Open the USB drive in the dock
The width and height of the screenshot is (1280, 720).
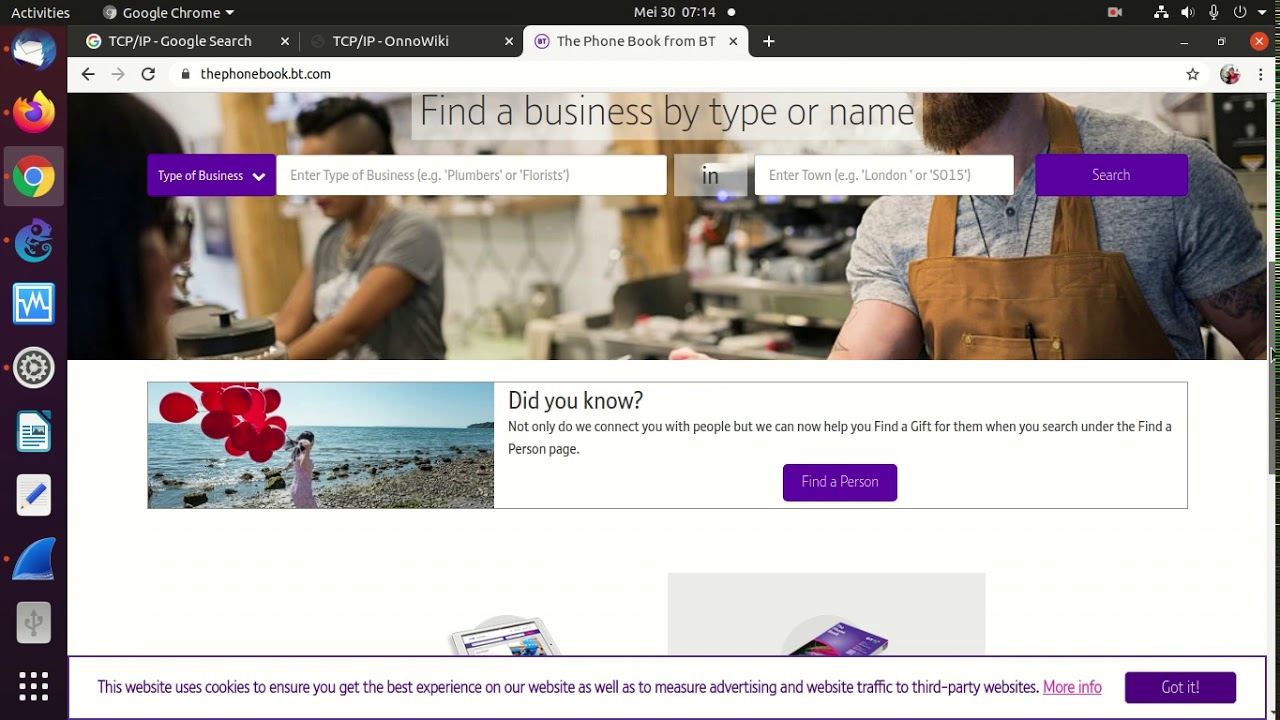coord(33,623)
